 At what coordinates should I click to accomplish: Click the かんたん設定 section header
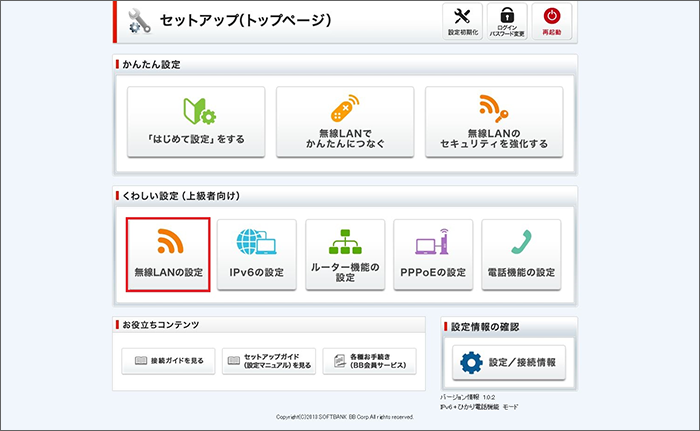point(158,65)
